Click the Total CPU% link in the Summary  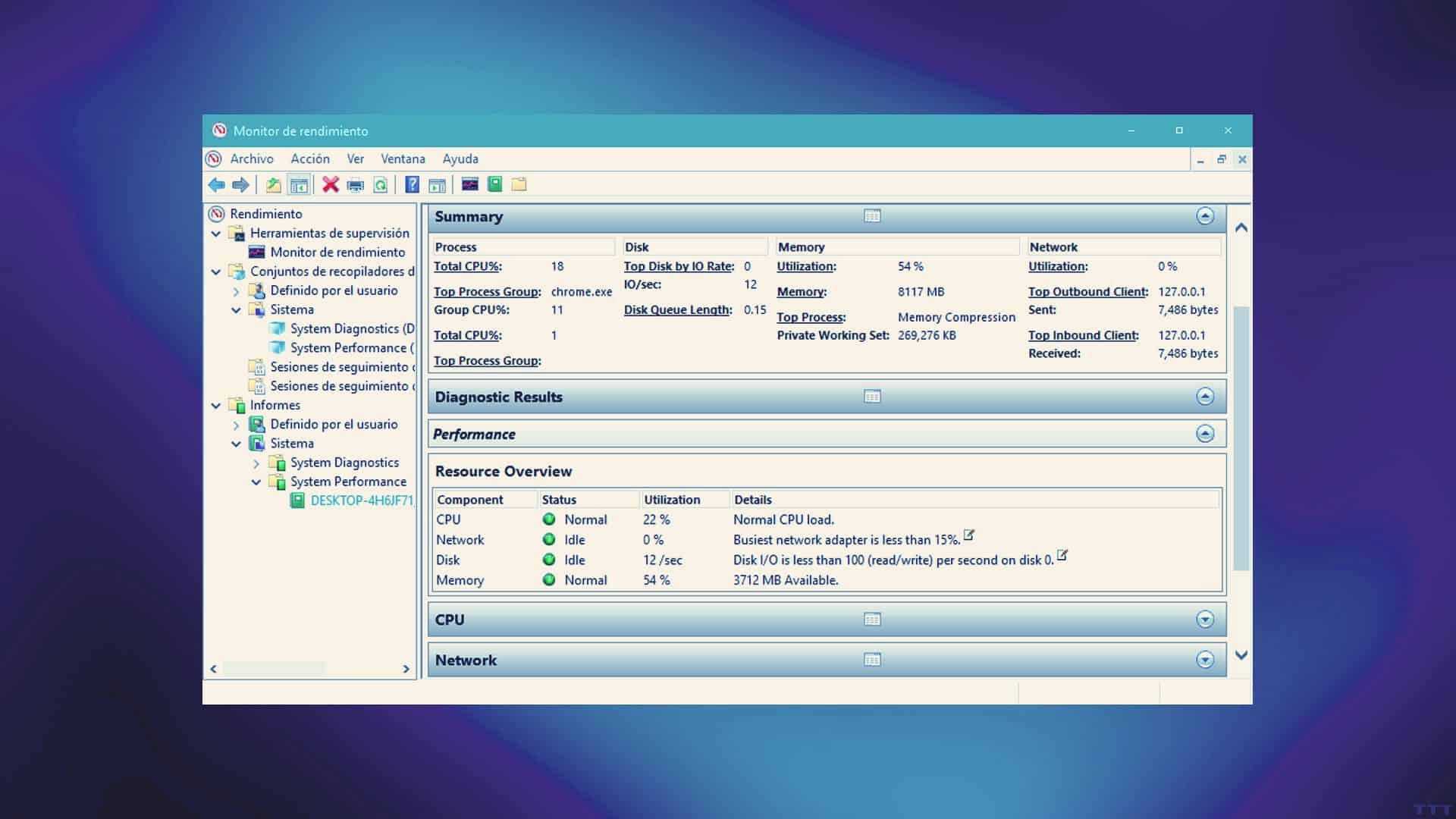466,266
